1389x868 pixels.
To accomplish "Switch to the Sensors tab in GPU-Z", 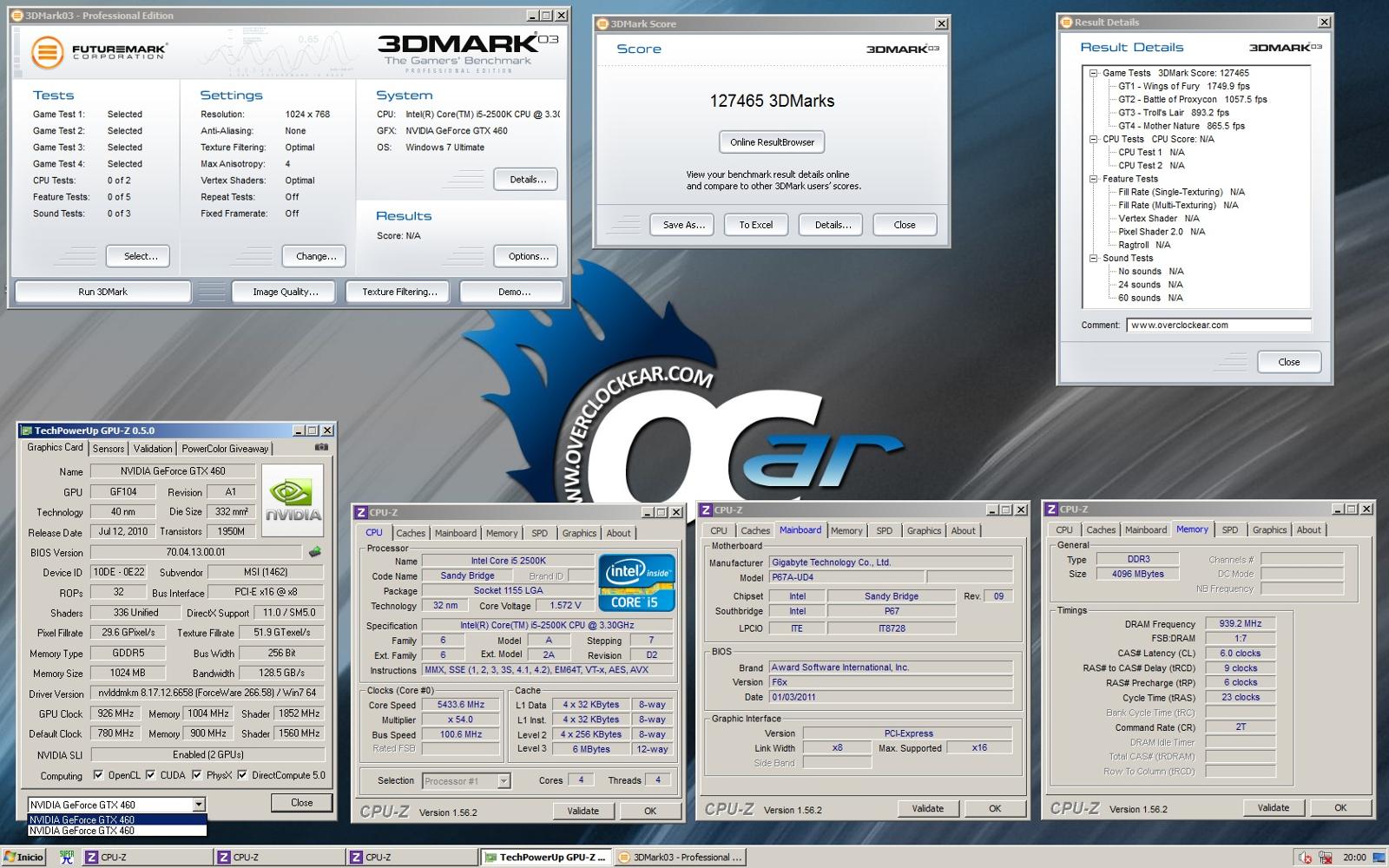I will pyautogui.click(x=109, y=449).
